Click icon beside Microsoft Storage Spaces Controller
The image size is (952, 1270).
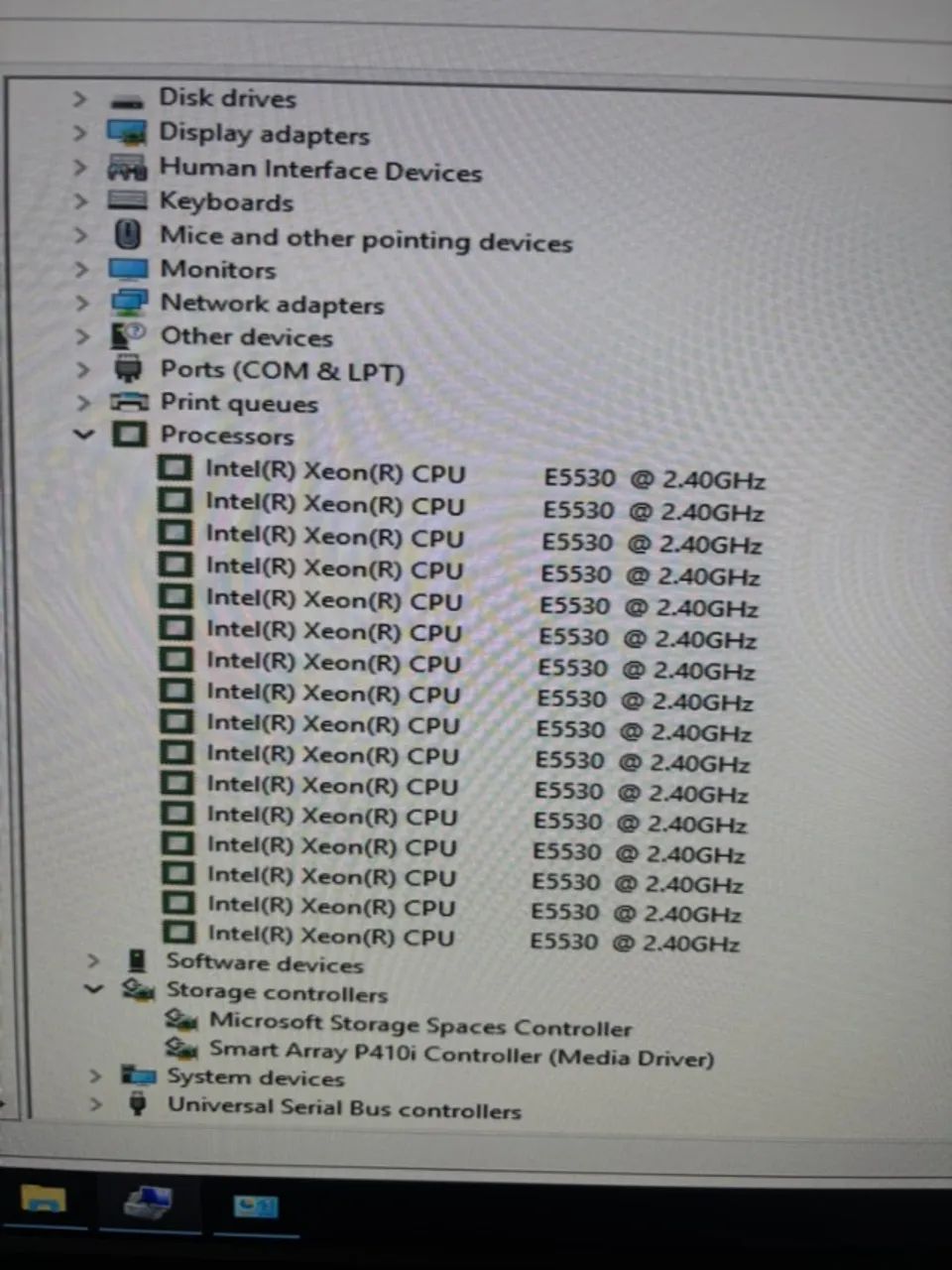tap(181, 1019)
